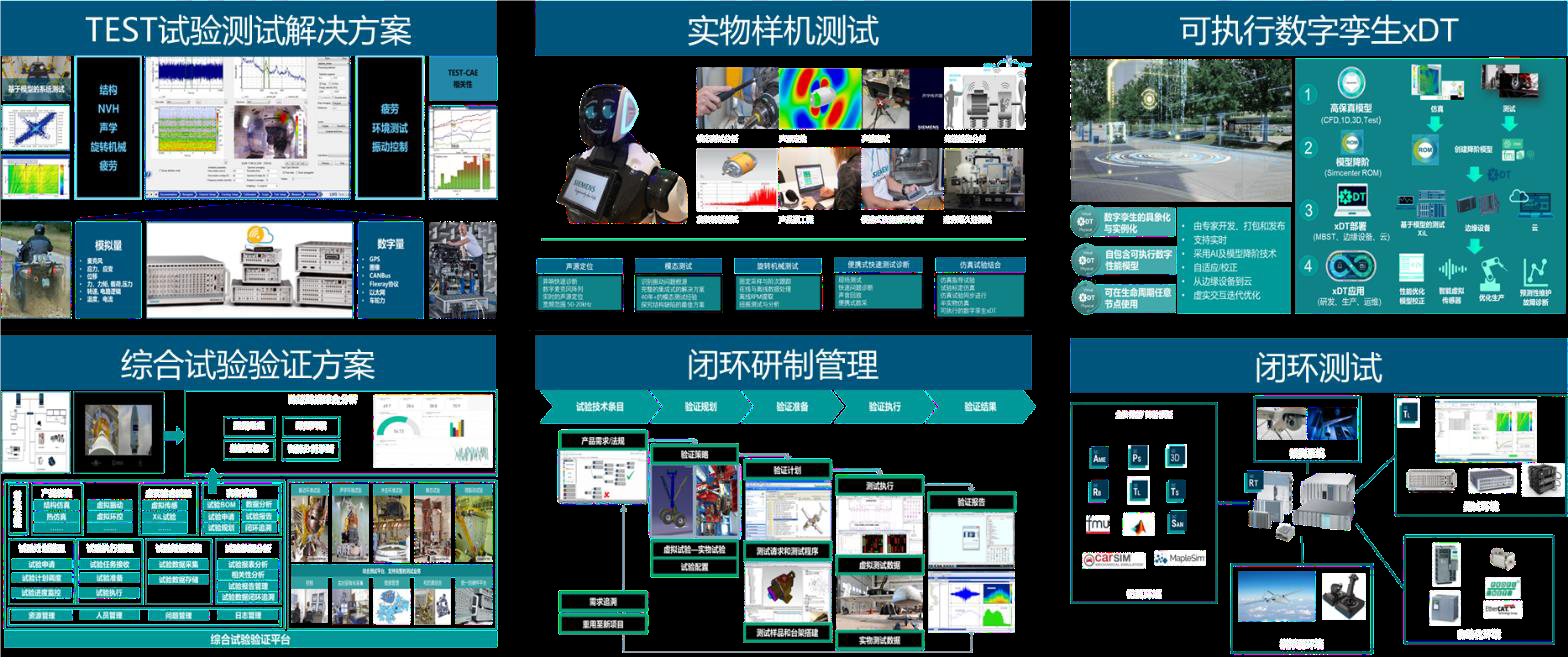Click the Simcenter Amesim 'AME' icon
This screenshot has height=657, width=1568.
pyautogui.click(x=1099, y=456)
